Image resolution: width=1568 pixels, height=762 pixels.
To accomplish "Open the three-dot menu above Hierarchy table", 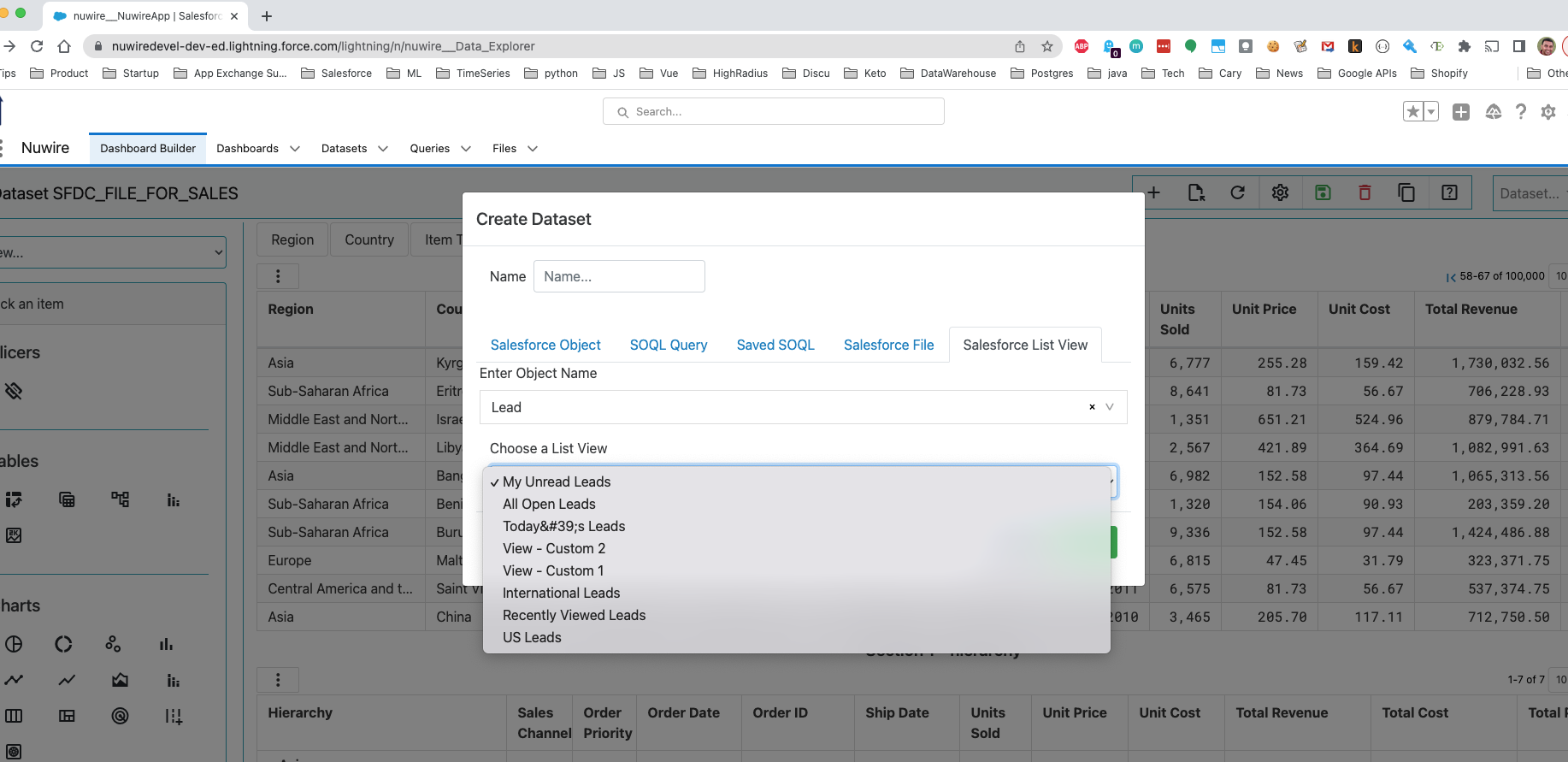I will pos(278,680).
